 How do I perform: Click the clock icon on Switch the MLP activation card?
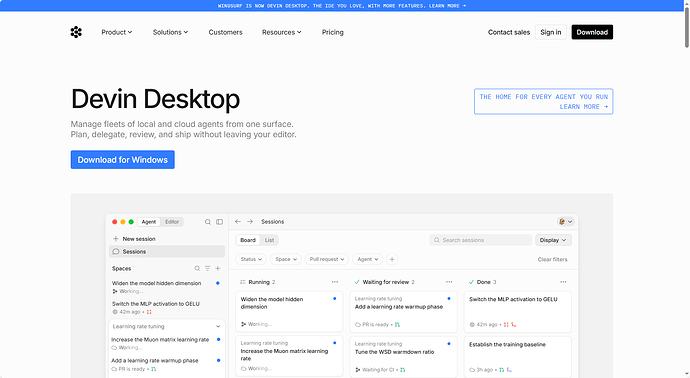click(x=472, y=325)
